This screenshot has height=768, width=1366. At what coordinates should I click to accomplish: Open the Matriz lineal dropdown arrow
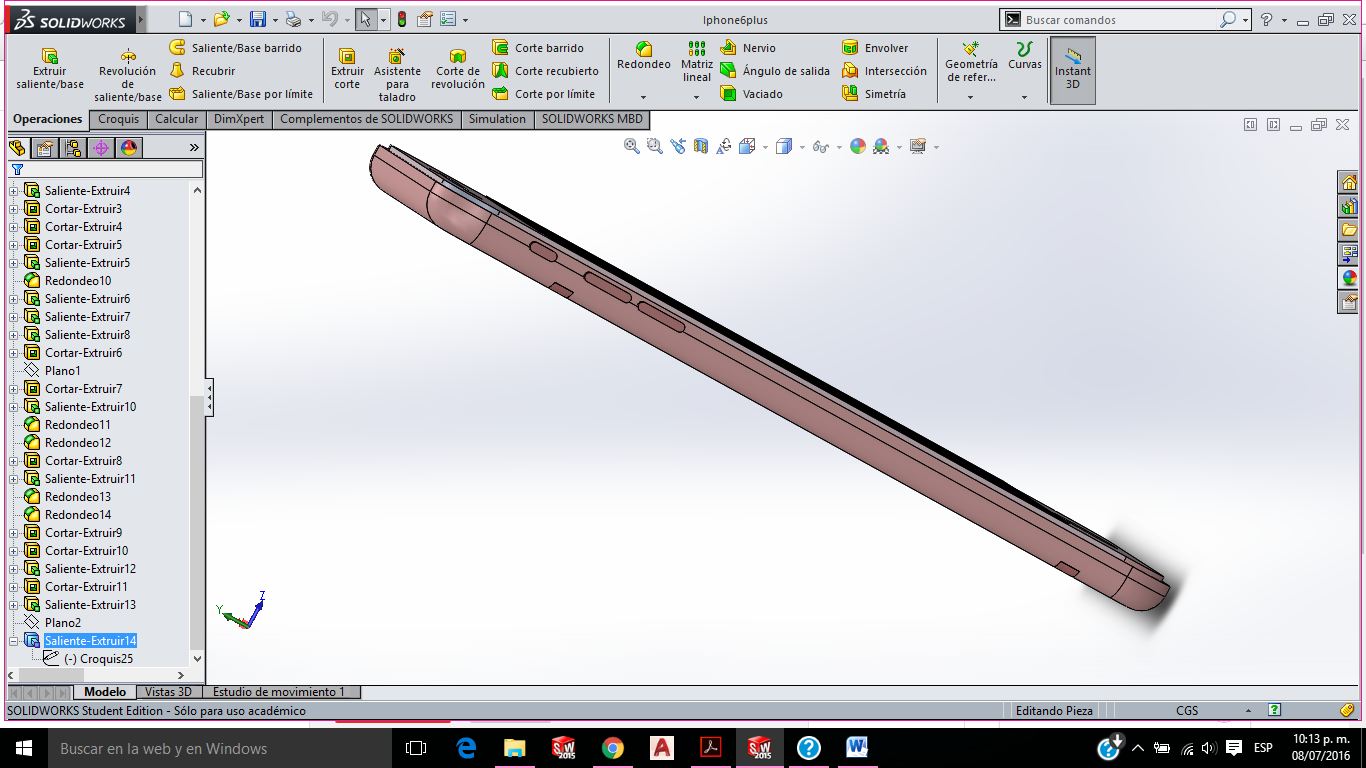click(697, 97)
